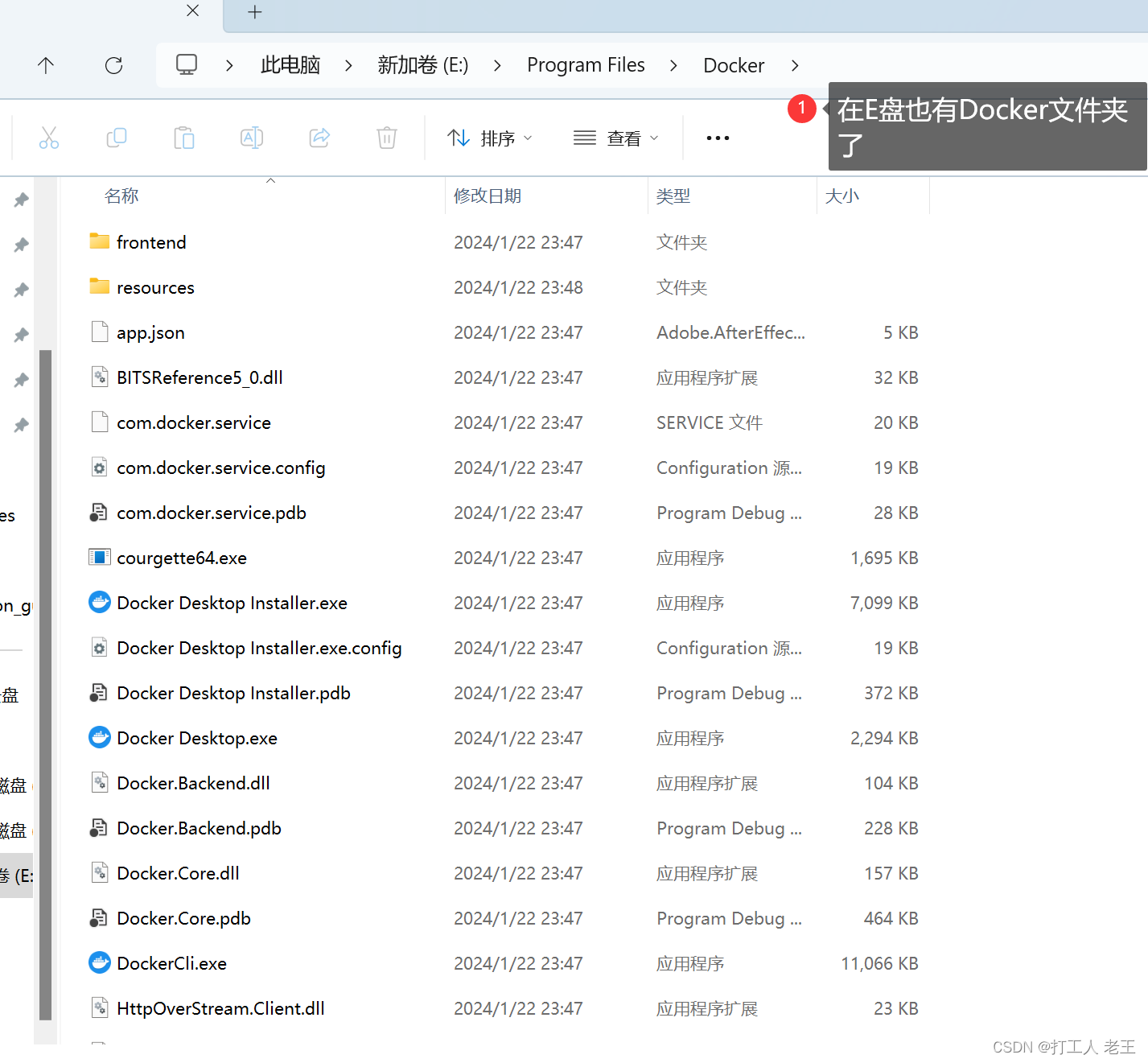Click the 2,294 KB size value
The image size is (1148, 1063).
(x=884, y=738)
